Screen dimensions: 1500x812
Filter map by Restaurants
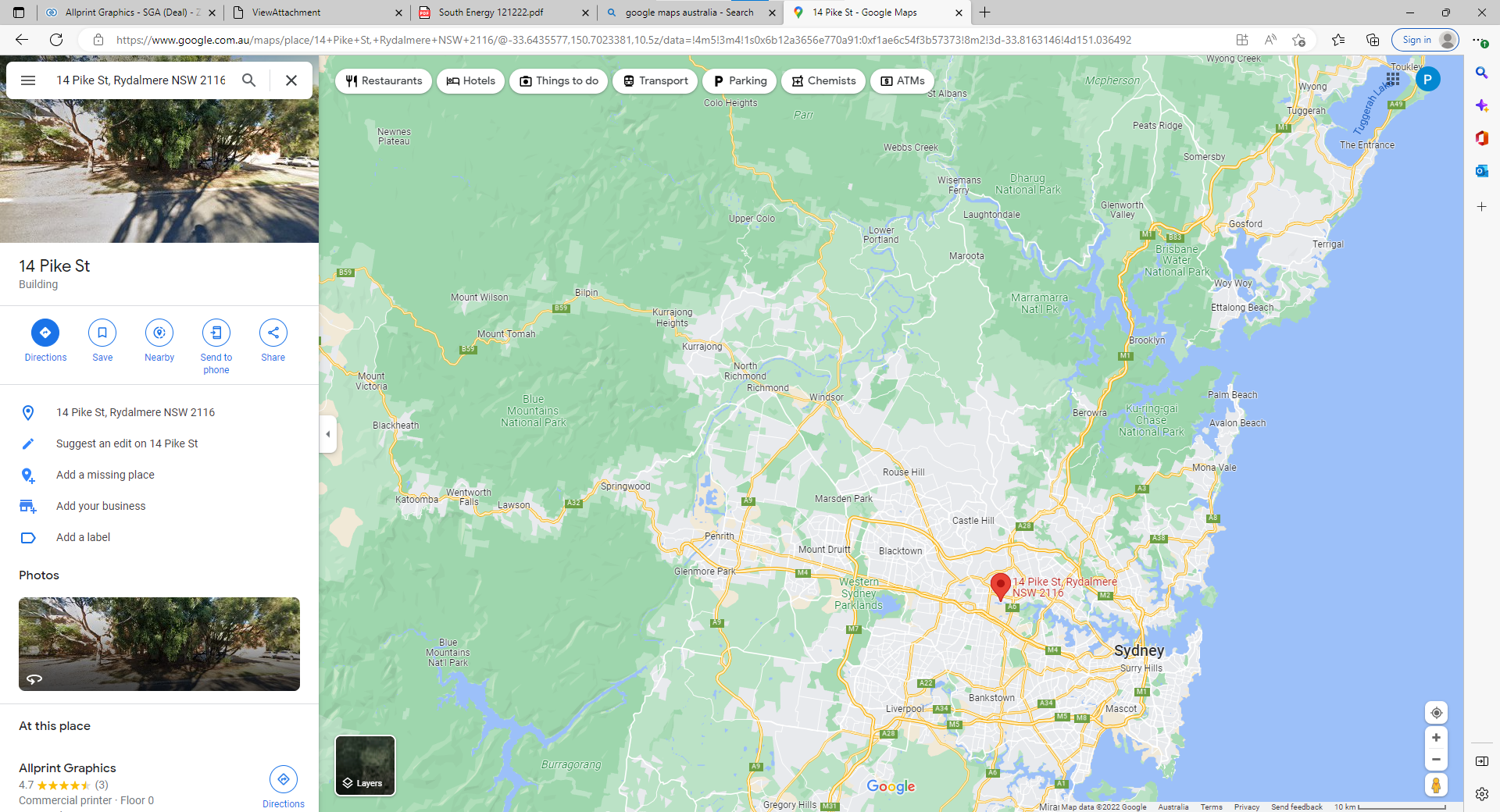[x=384, y=81]
